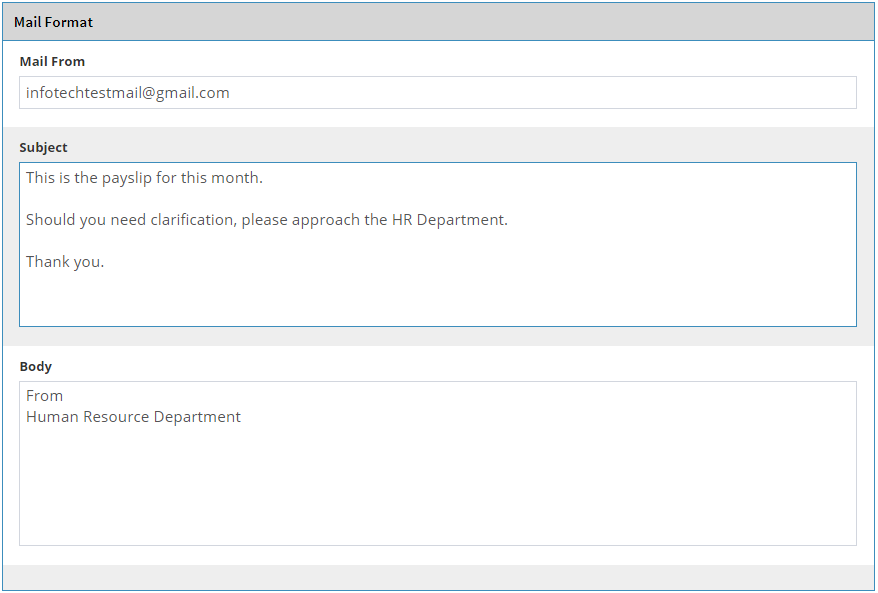This screenshot has width=878, height=593.
Task: Click the gray footer strip below Body
Action: [x=438, y=577]
